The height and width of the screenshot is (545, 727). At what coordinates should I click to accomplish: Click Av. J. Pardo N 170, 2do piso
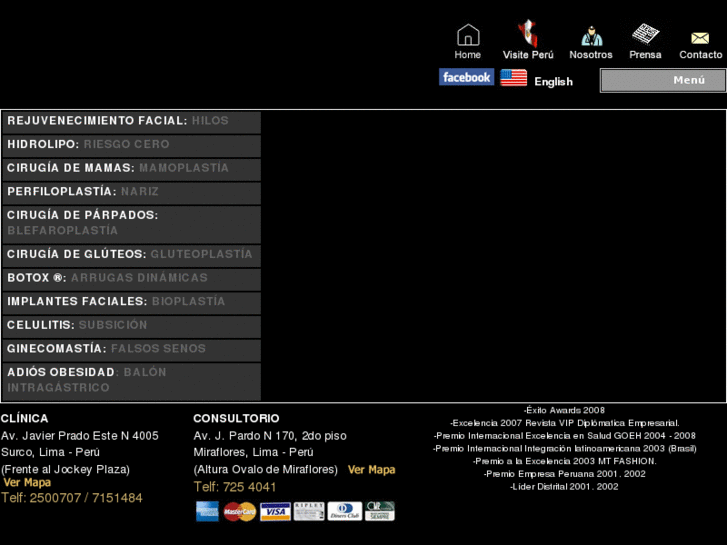click(270, 436)
